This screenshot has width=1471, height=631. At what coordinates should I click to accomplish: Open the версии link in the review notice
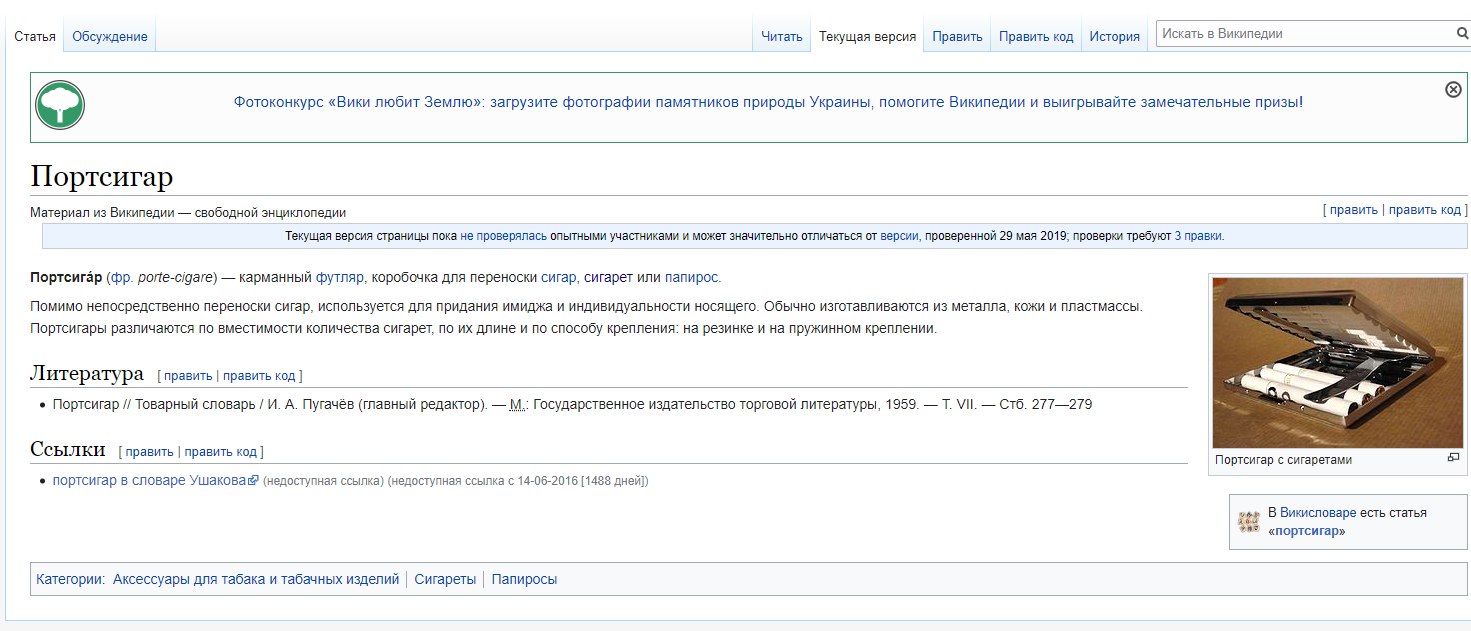pyautogui.click(x=900, y=236)
